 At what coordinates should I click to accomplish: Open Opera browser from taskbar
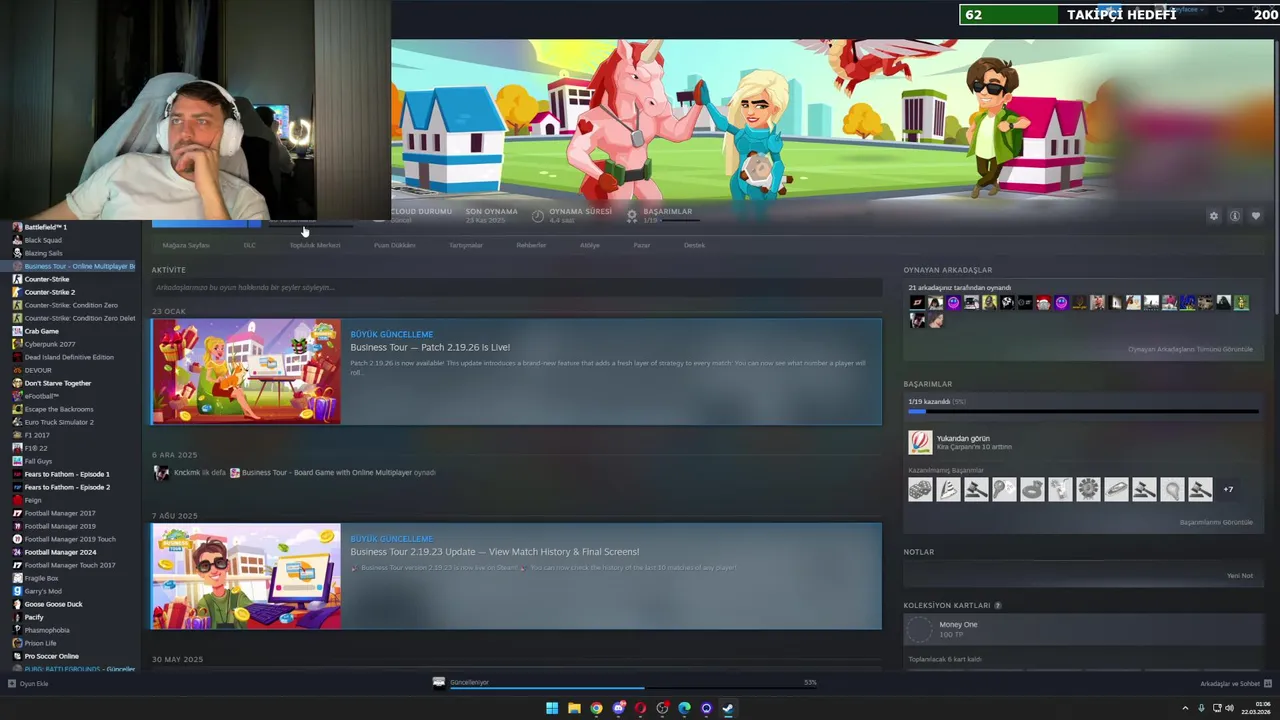tap(640, 708)
